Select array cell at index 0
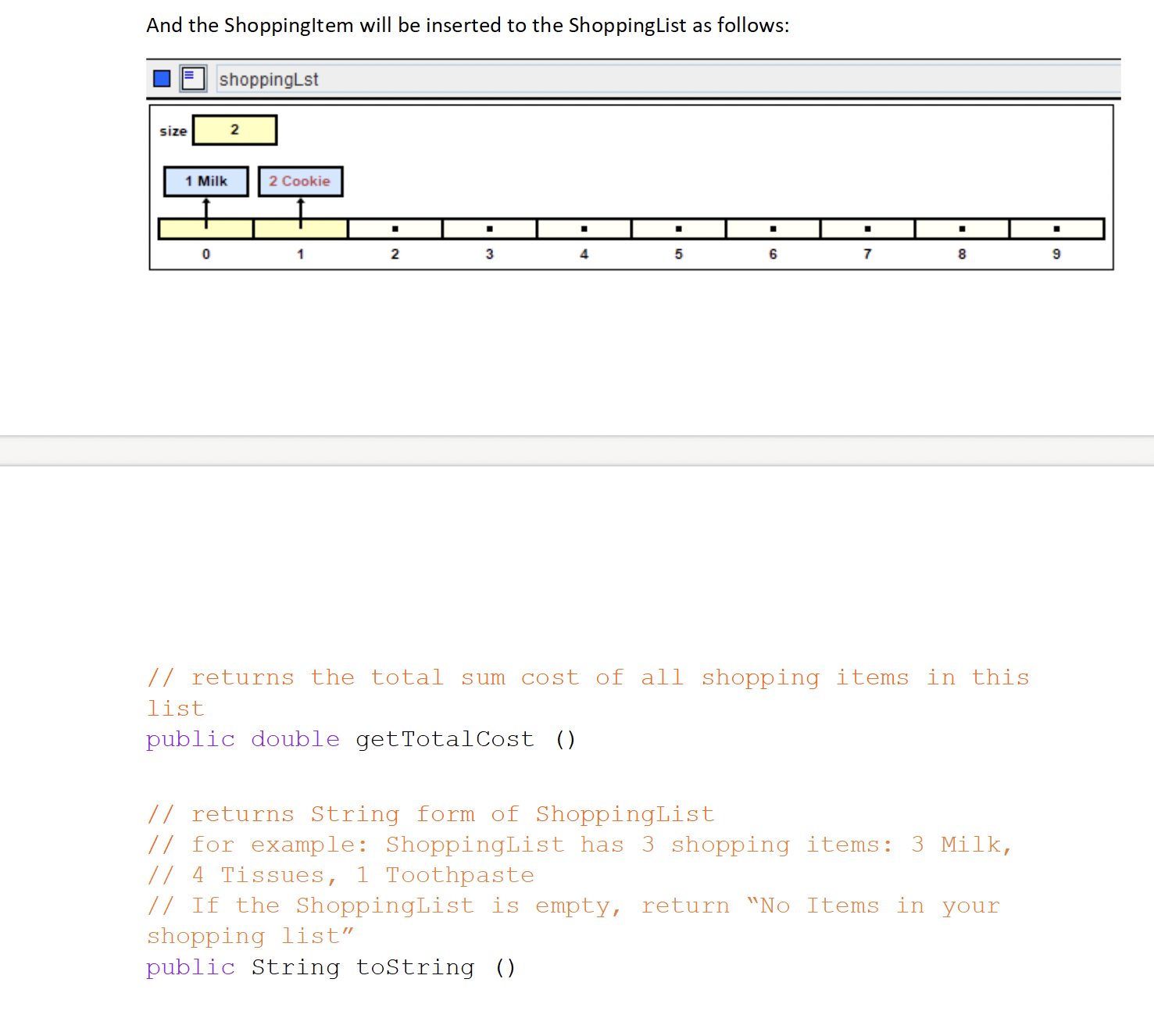 pyautogui.click(x=205, y=228)
